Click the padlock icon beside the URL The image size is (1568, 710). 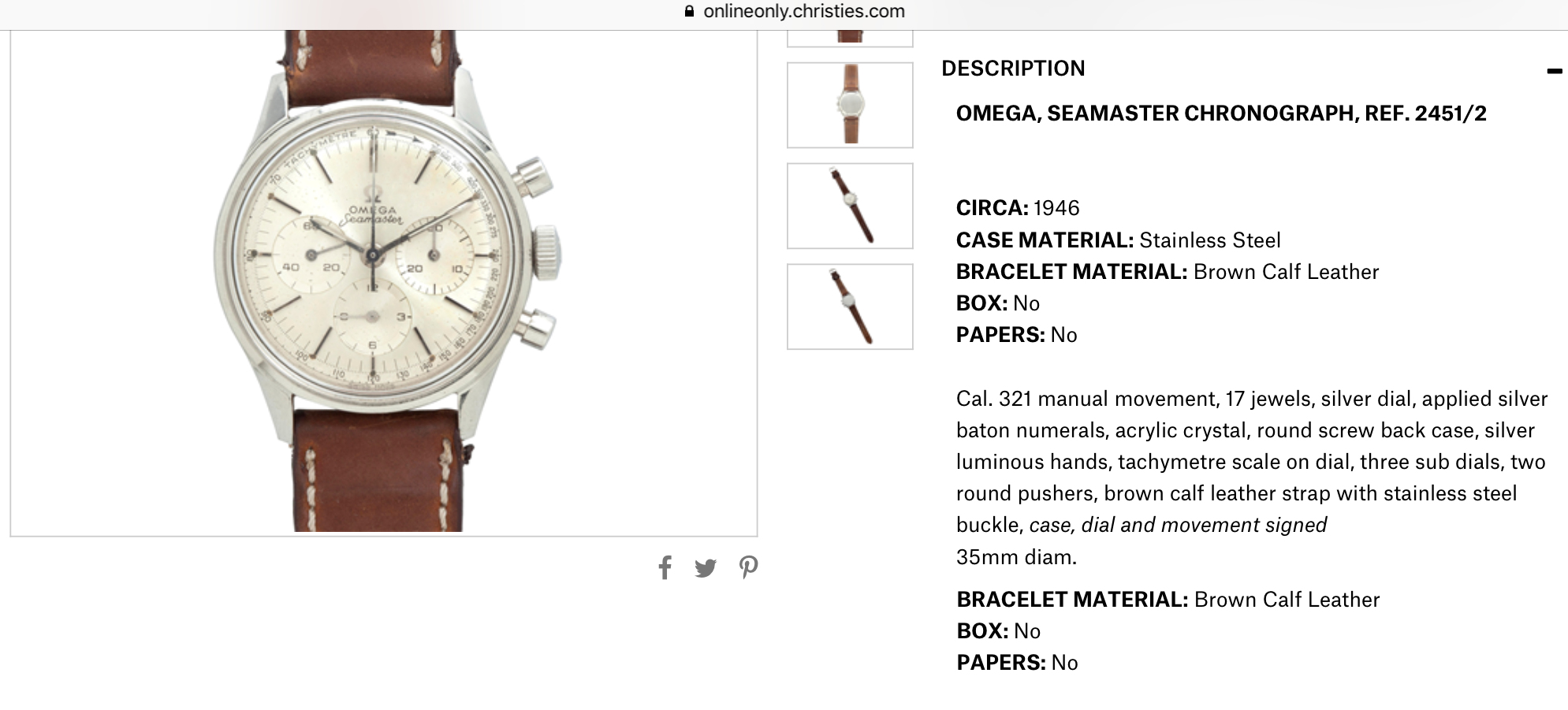click(x=690, y=12)
